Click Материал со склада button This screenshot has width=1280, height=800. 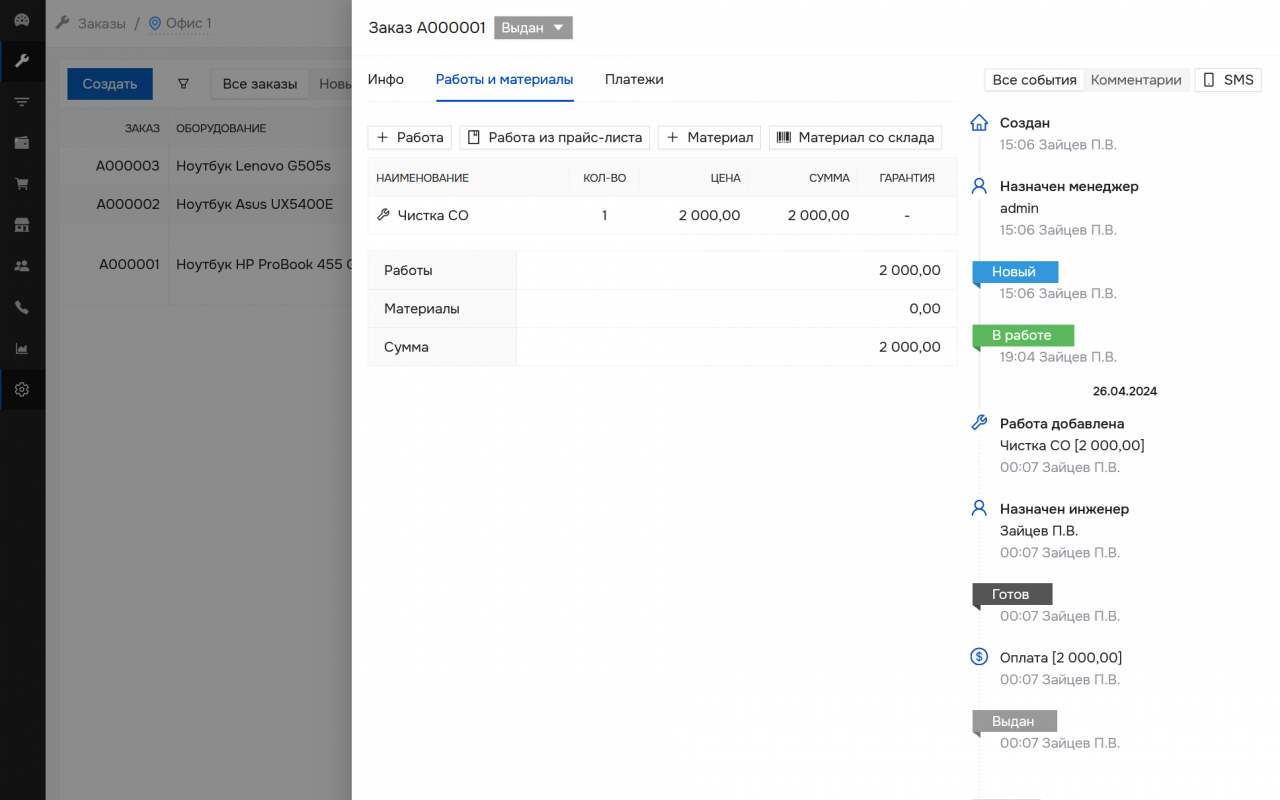(856, 137)
